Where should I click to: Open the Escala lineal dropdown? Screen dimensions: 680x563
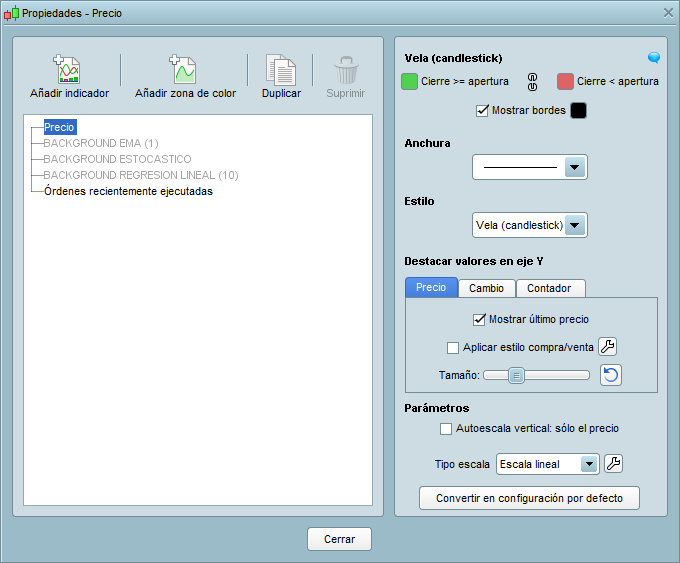547,464
